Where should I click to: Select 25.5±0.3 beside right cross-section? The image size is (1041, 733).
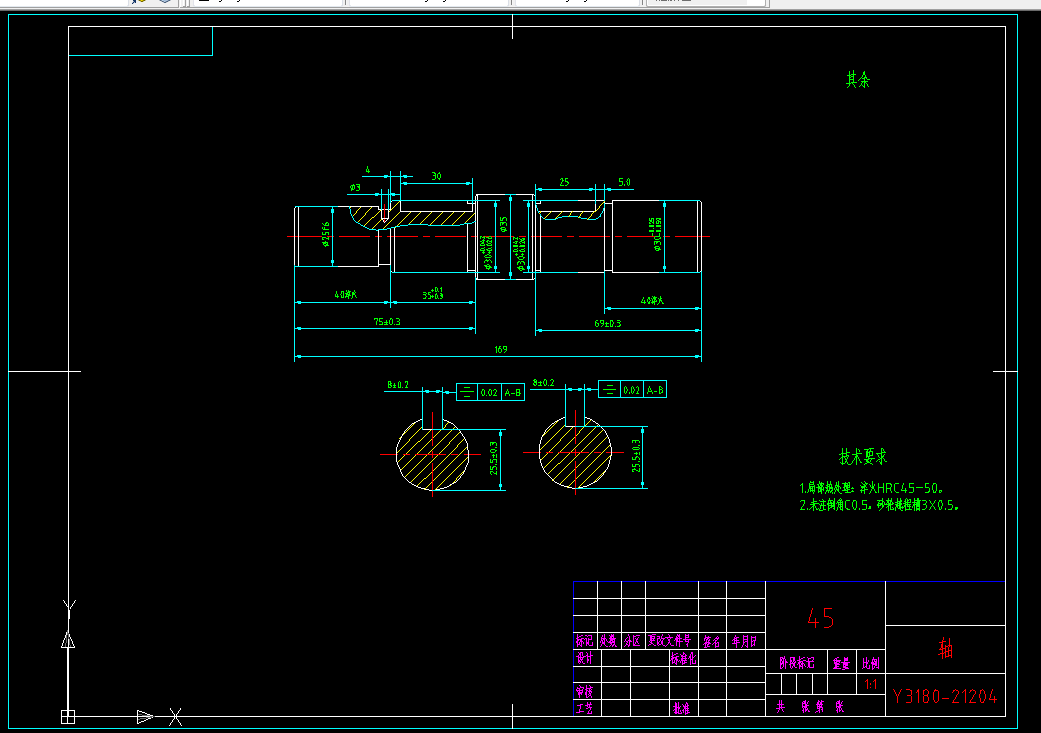[x=636, y=455]
